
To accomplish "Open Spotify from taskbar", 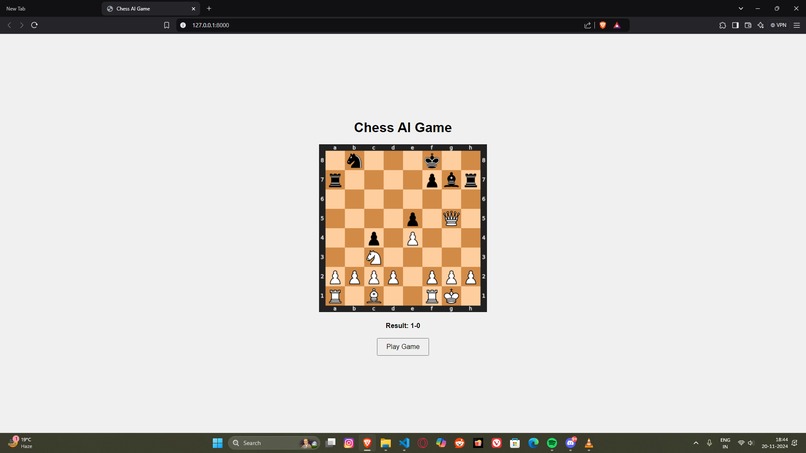I will tap(552, 443).
